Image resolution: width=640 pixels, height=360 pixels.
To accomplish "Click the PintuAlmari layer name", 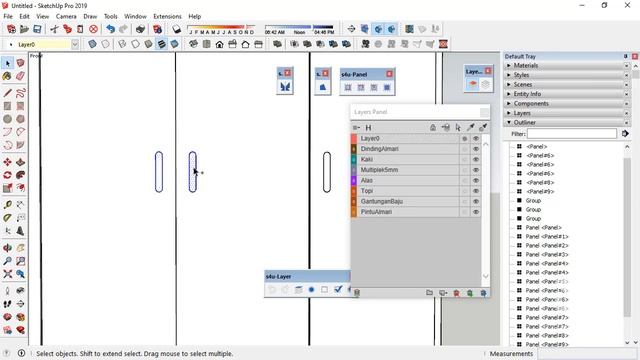I will click(376, 212).
